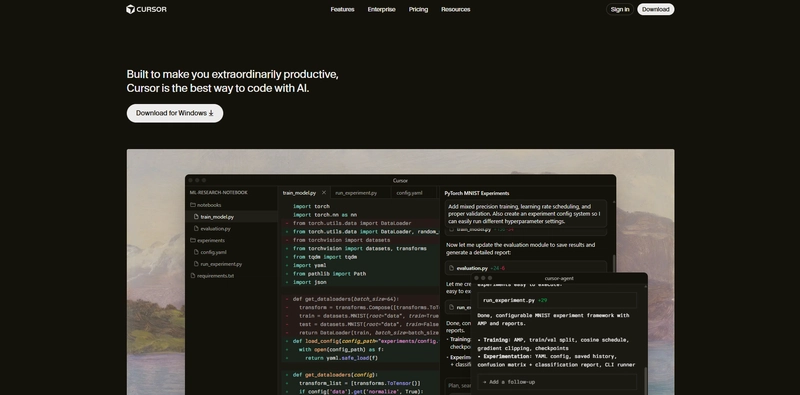Open train_model.py in the file tree
Image resolution: width=800 pixels, height=395 pixels.
[232, 217]
